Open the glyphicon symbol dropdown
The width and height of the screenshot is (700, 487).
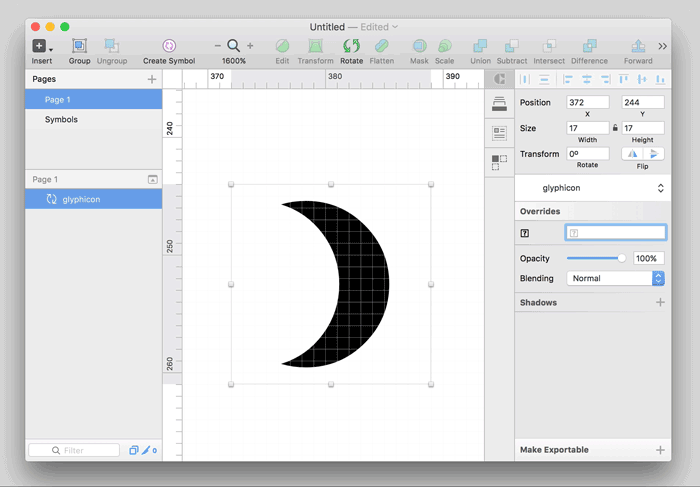pyautogui.click(x=592, y=188)
